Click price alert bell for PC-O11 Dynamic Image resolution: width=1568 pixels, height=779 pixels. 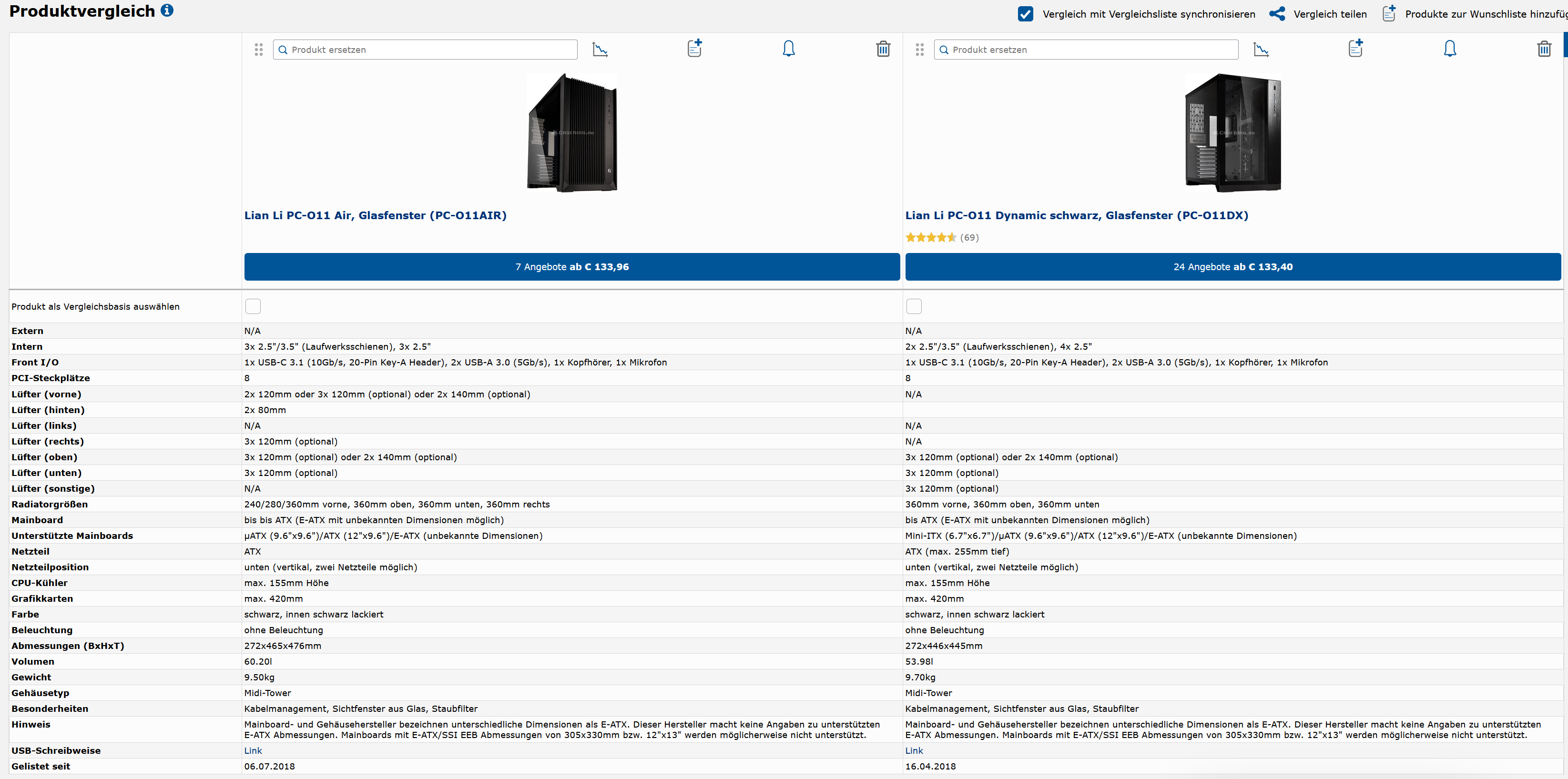point(1449,49)
